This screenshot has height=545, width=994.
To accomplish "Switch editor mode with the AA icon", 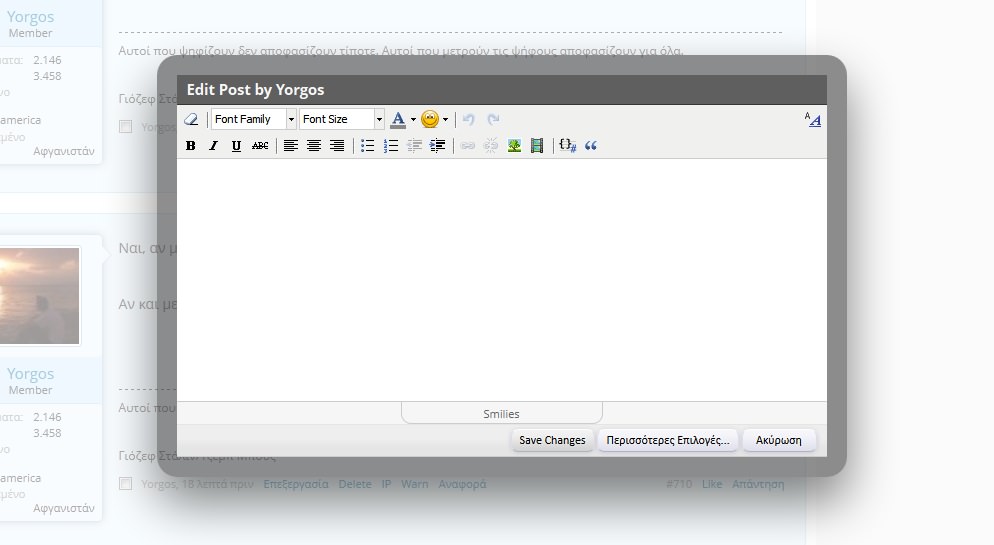I will coord(813,119).
